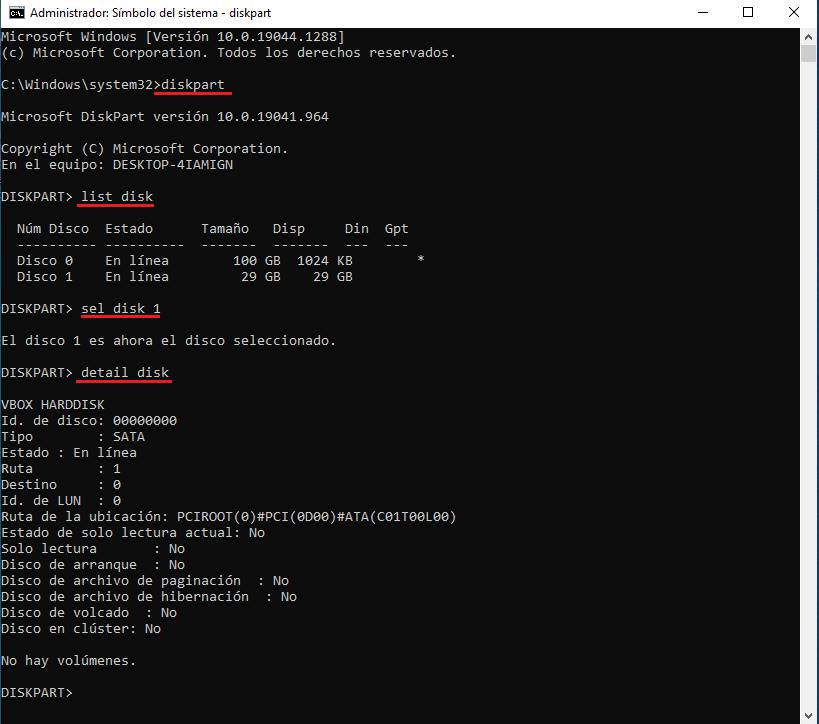819x724 pixels.
Task: Click the 'Disco de archivo de paginación' line
Action: coord(145,581)
